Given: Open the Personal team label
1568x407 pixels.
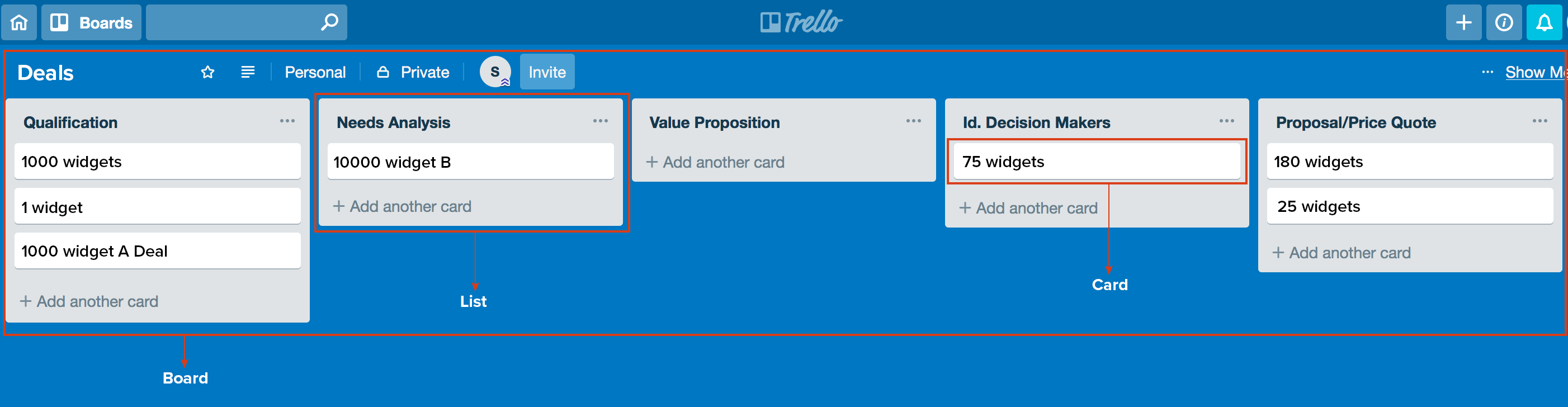Looking at the screenshot, I should [315, 72].
